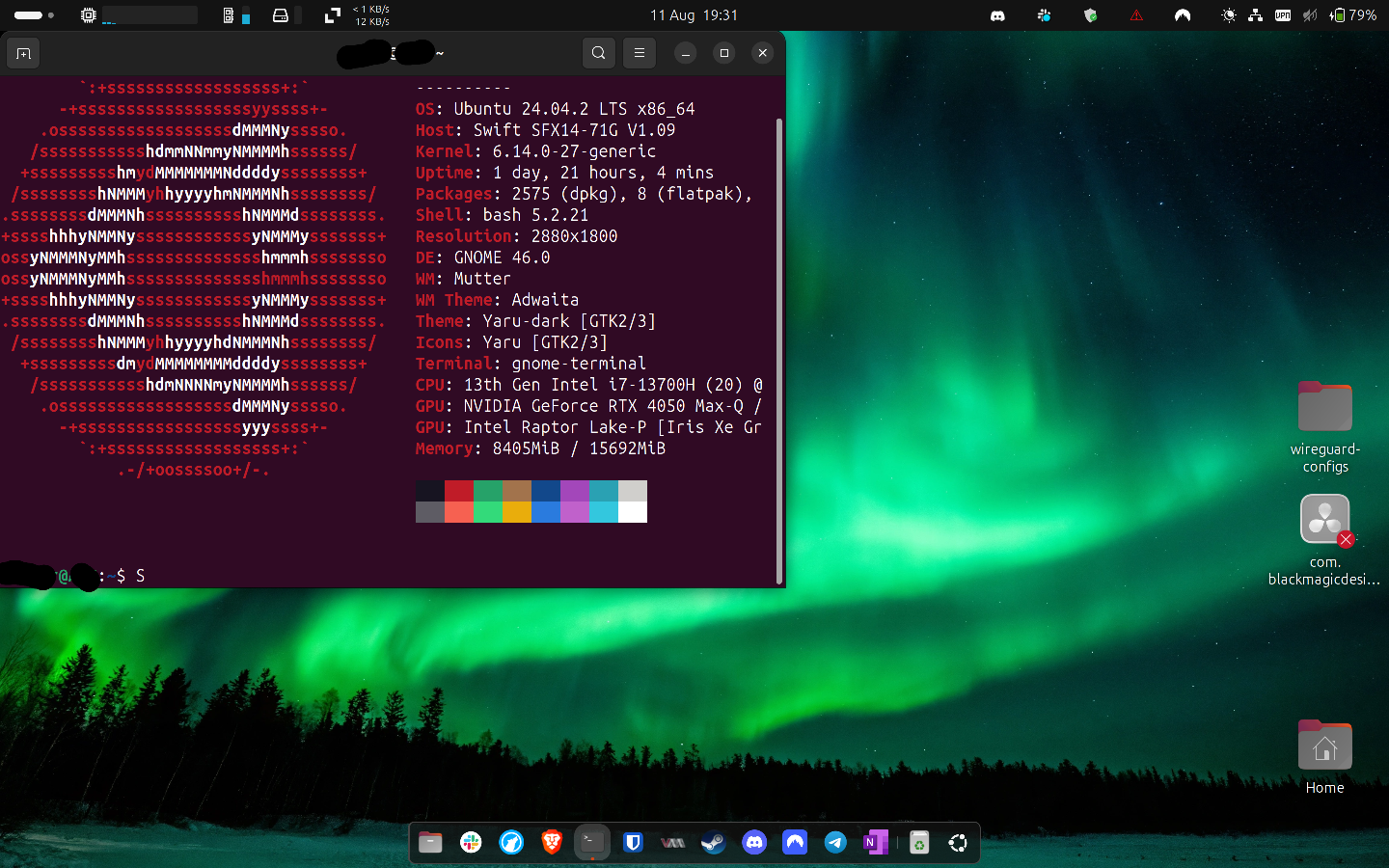Screen dimensions: 1389x868
Task: Open NordVPN from the dock
Action: tap(795, 843)
